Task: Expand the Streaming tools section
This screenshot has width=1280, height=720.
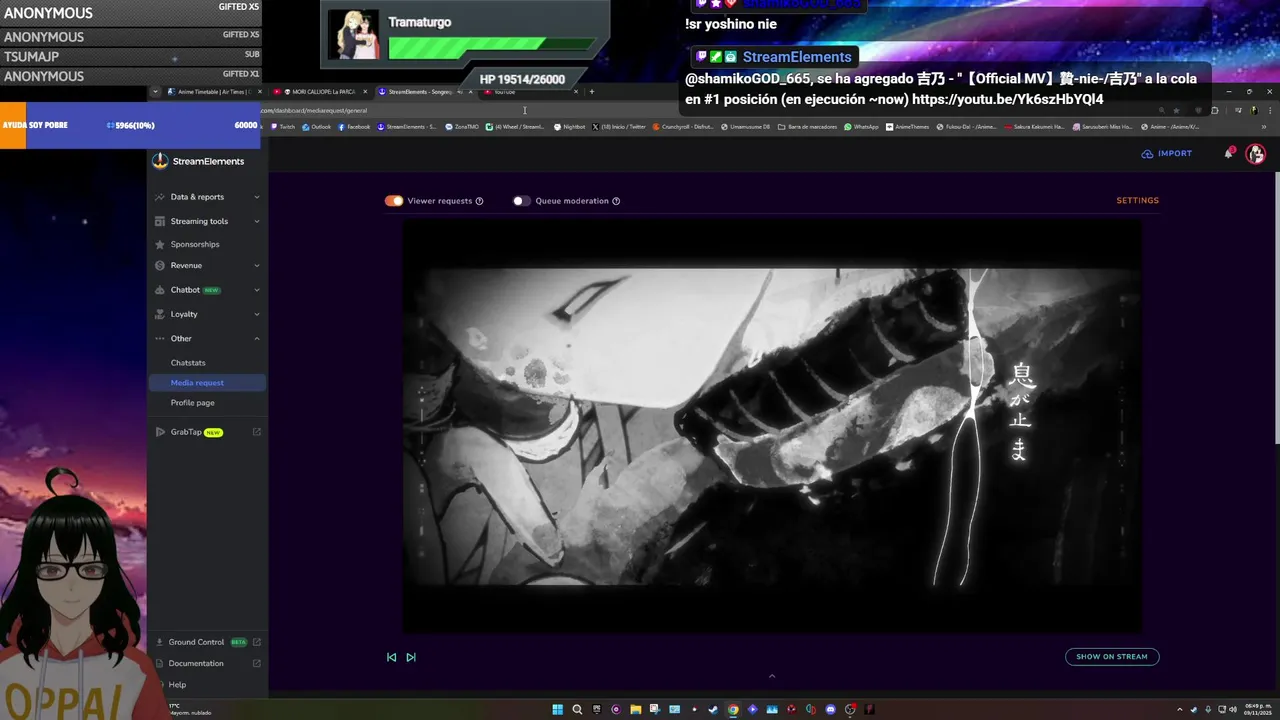Action: coord(257,221)
